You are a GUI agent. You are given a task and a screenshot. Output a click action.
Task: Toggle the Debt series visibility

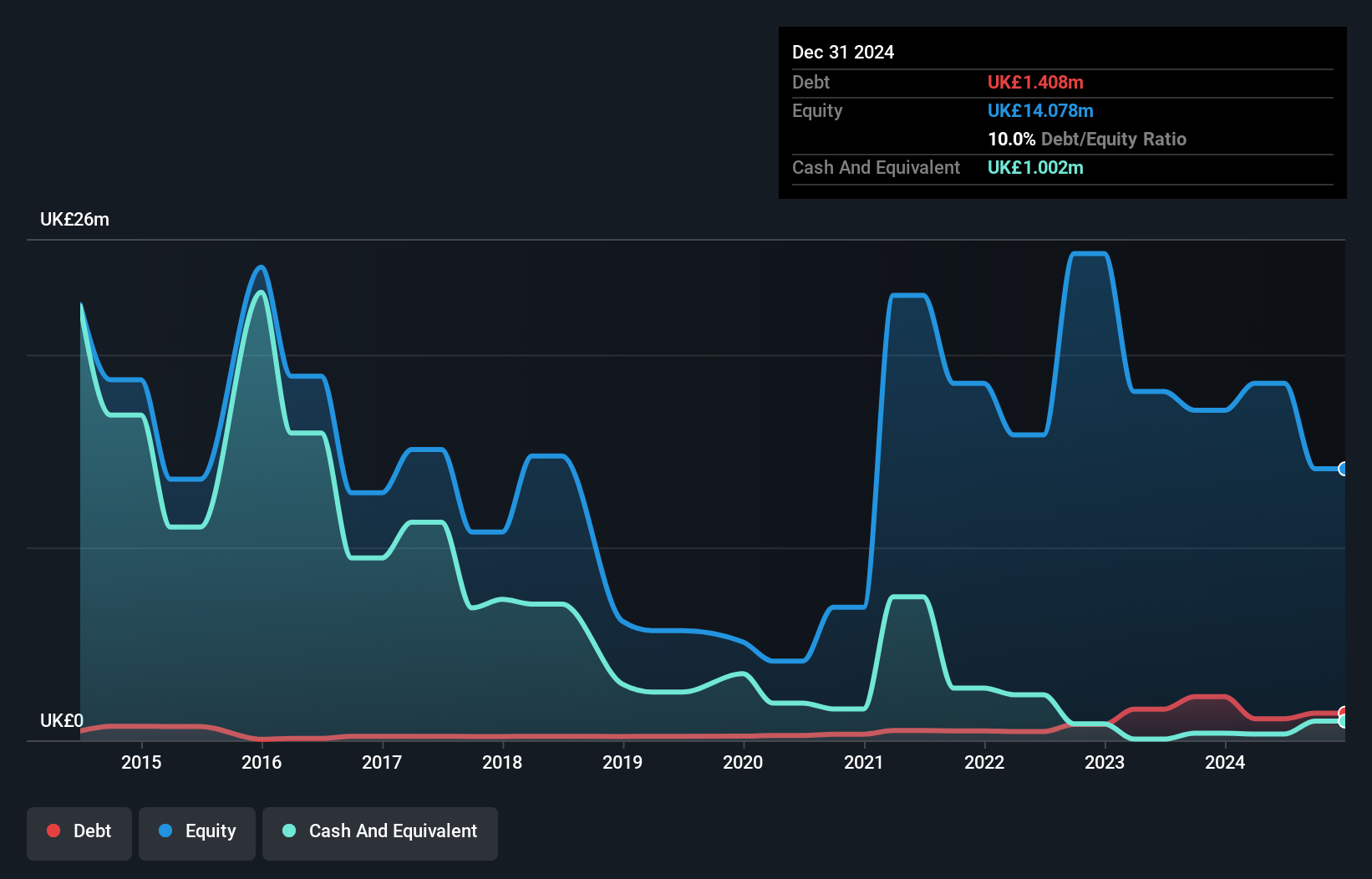click(79, 832)
